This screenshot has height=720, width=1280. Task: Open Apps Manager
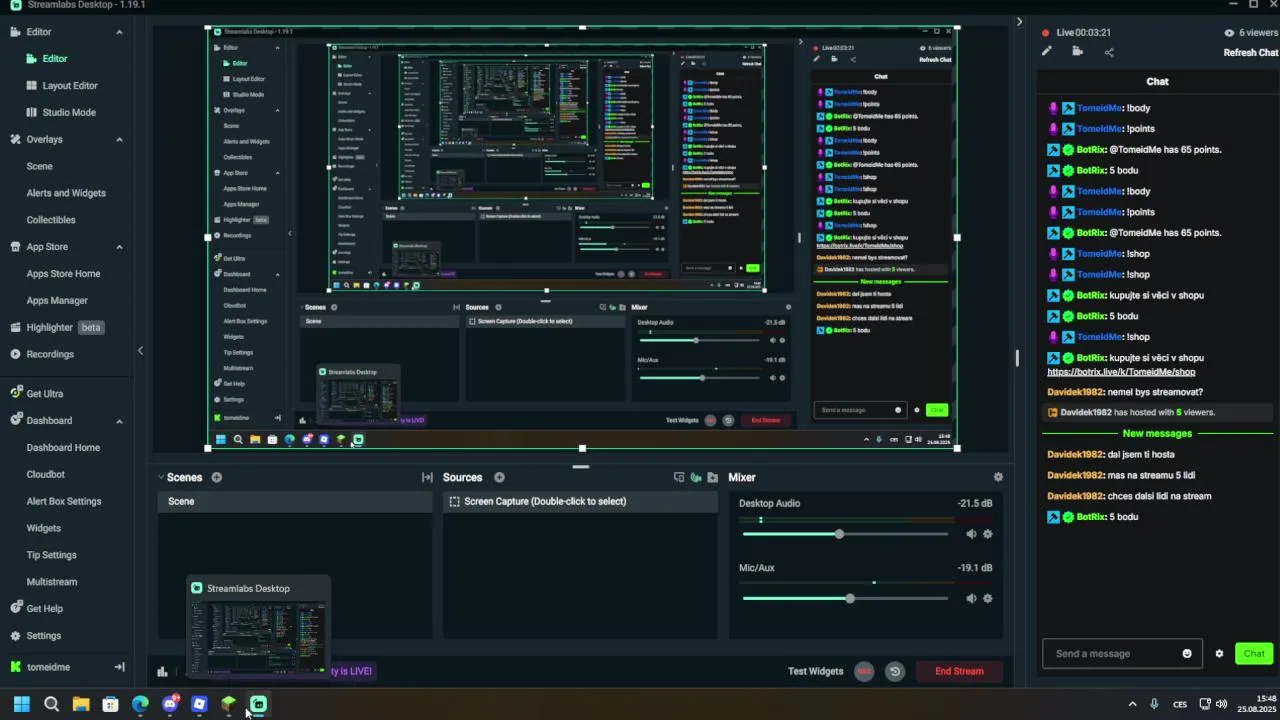pyautogui.click(x=57, y=301)
